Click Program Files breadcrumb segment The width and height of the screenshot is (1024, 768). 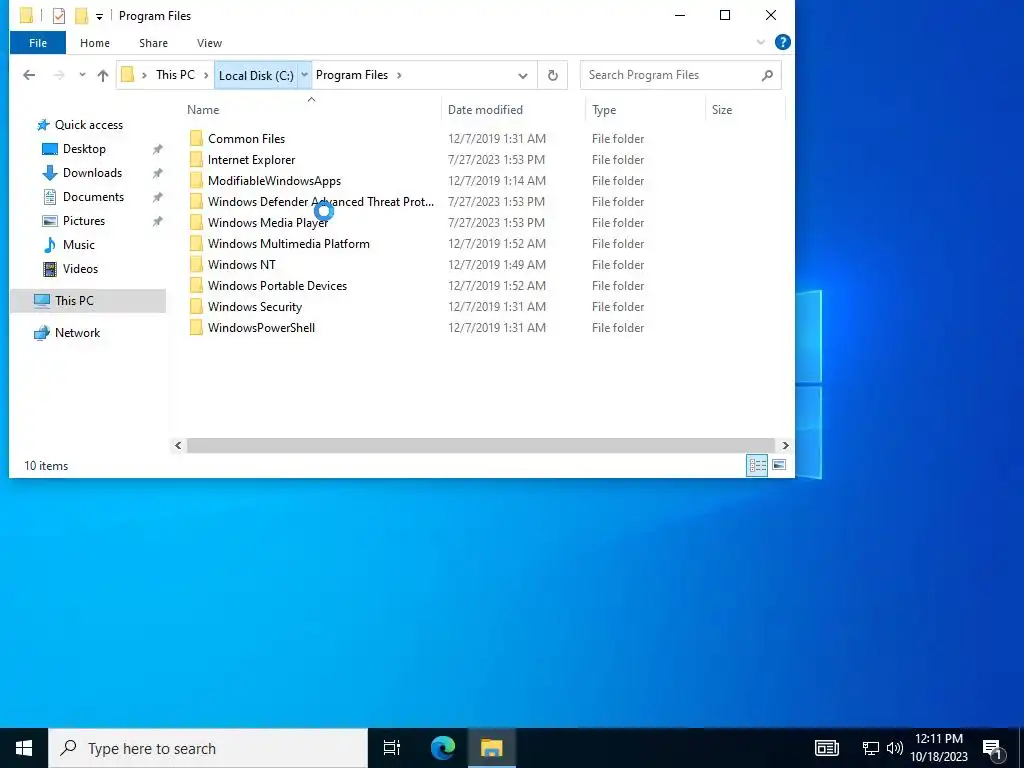click(x=352, y=75)
